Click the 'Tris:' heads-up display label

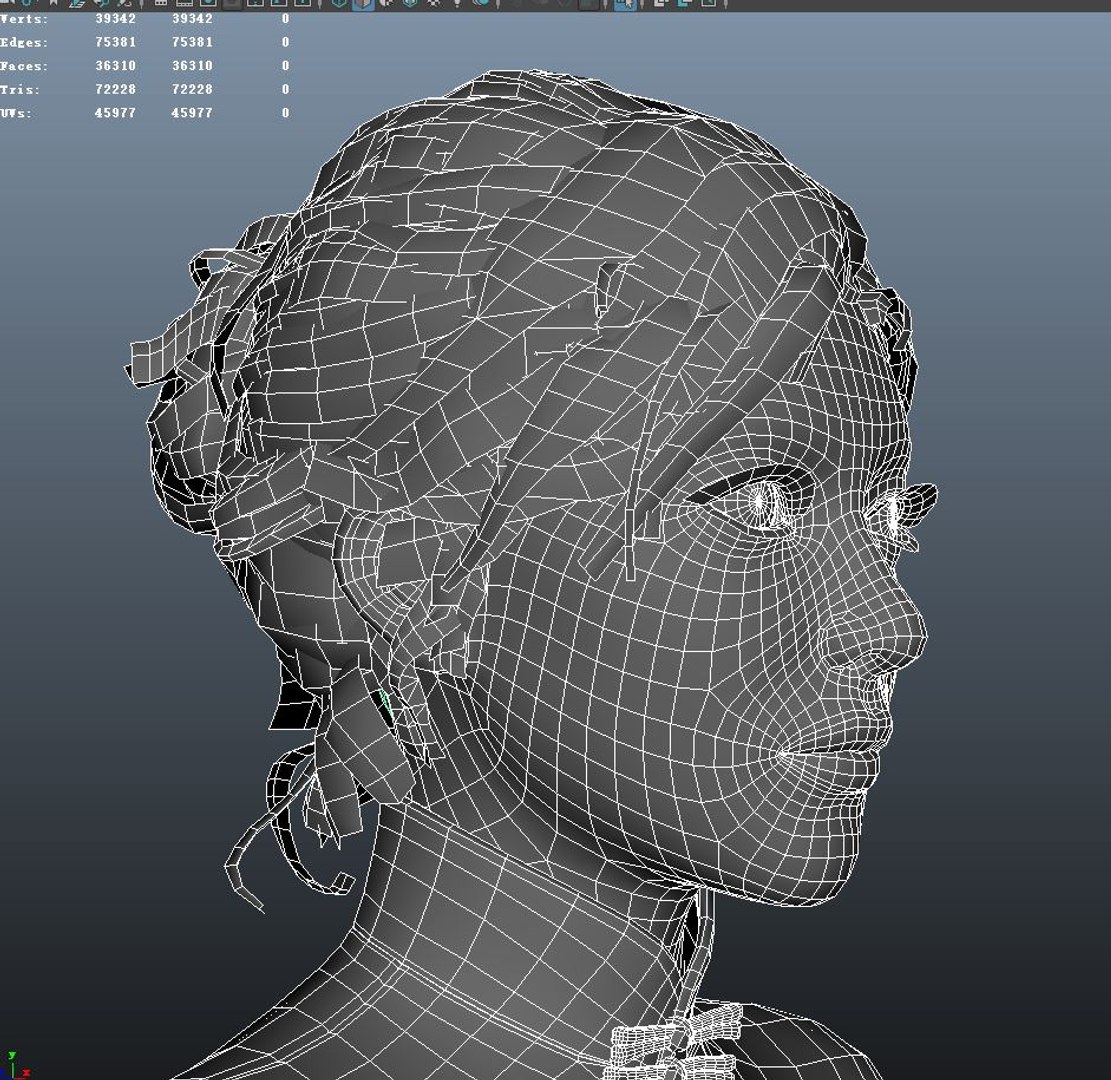click(20, 89)
